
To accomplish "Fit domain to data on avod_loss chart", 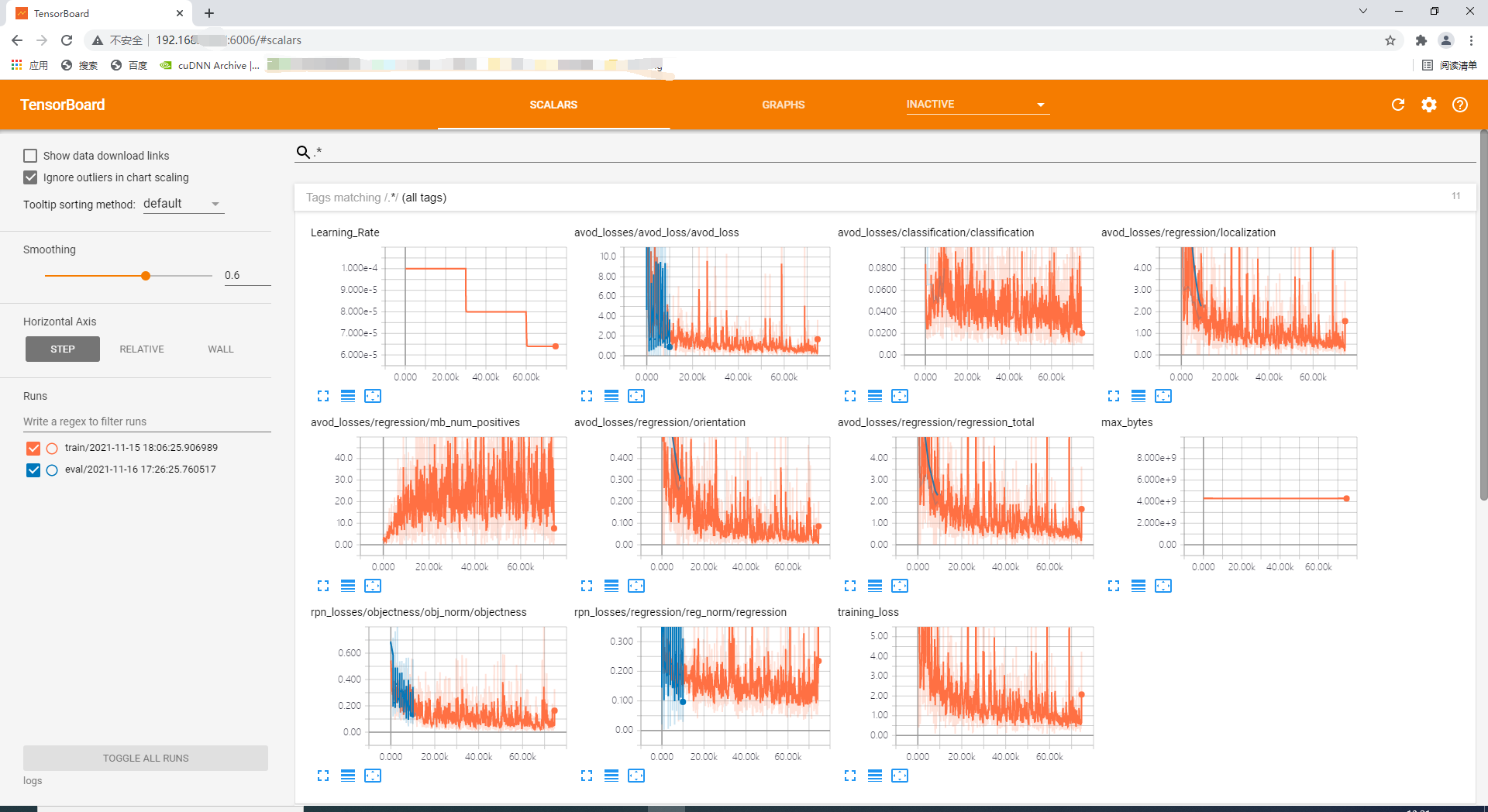I will [x=636, y=396].
